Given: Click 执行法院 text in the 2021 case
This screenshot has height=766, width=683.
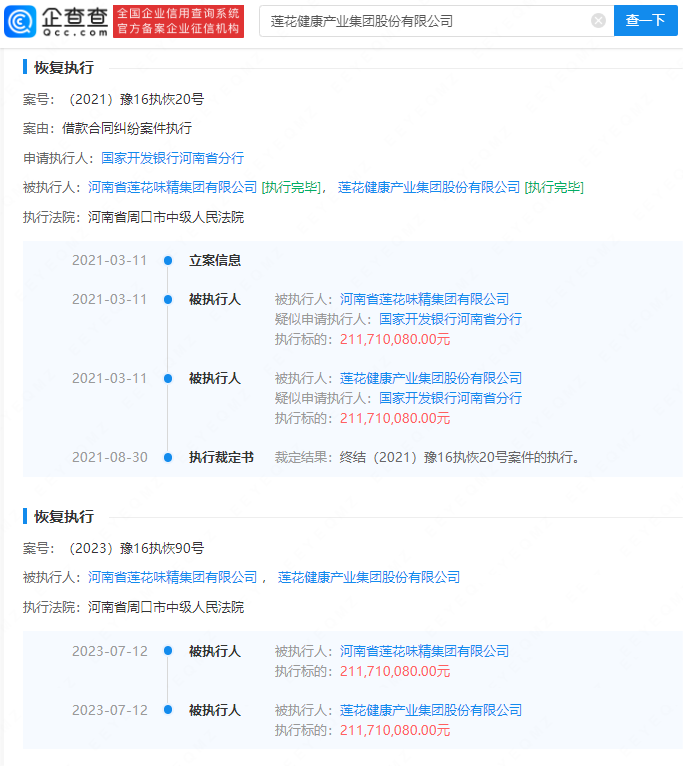Looking at the screenshot, I should (x=166, y=217).
